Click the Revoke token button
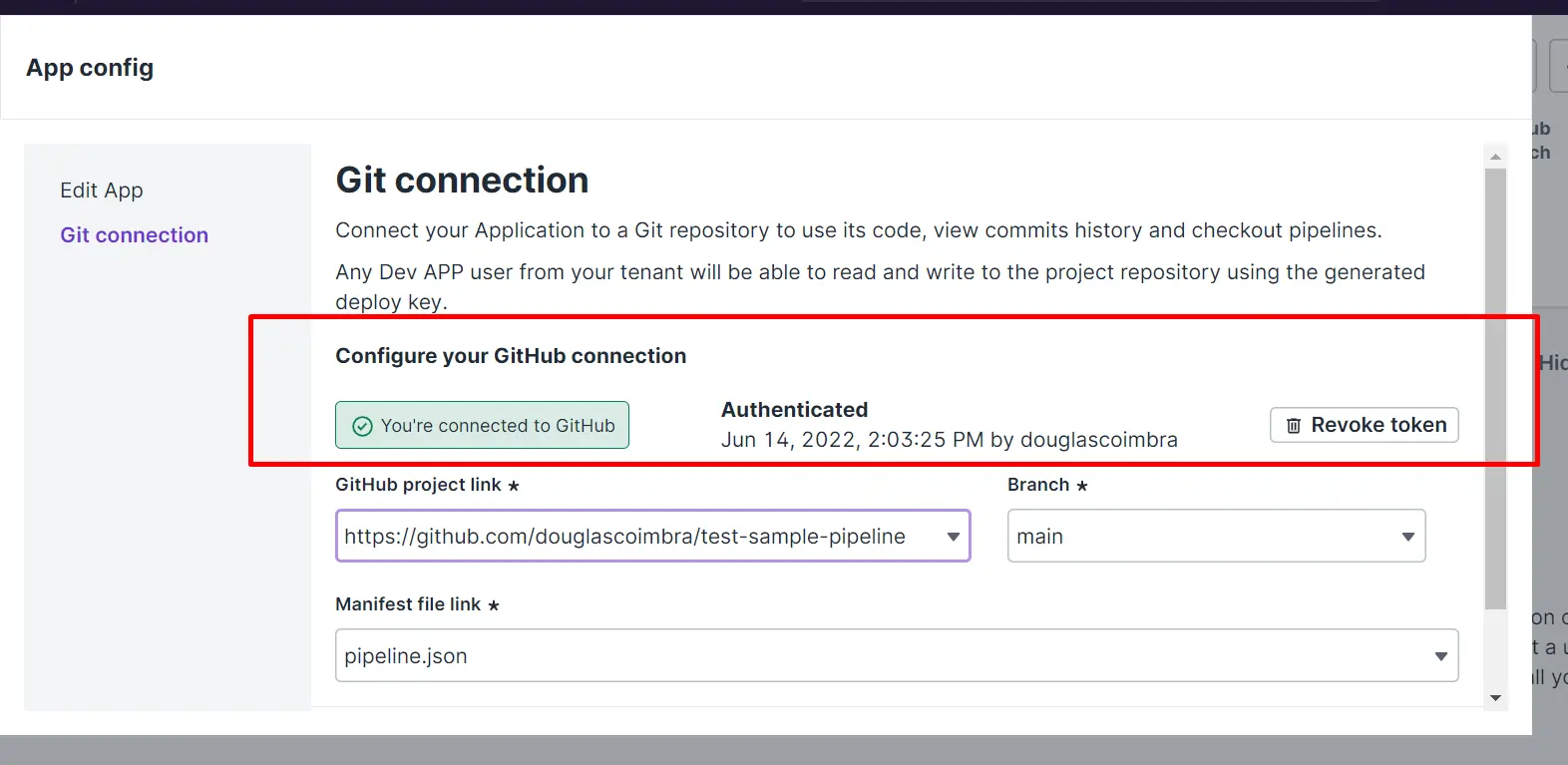Image resolution: width=1568 pixels, height=765 pixels. tap(1365, 425)
